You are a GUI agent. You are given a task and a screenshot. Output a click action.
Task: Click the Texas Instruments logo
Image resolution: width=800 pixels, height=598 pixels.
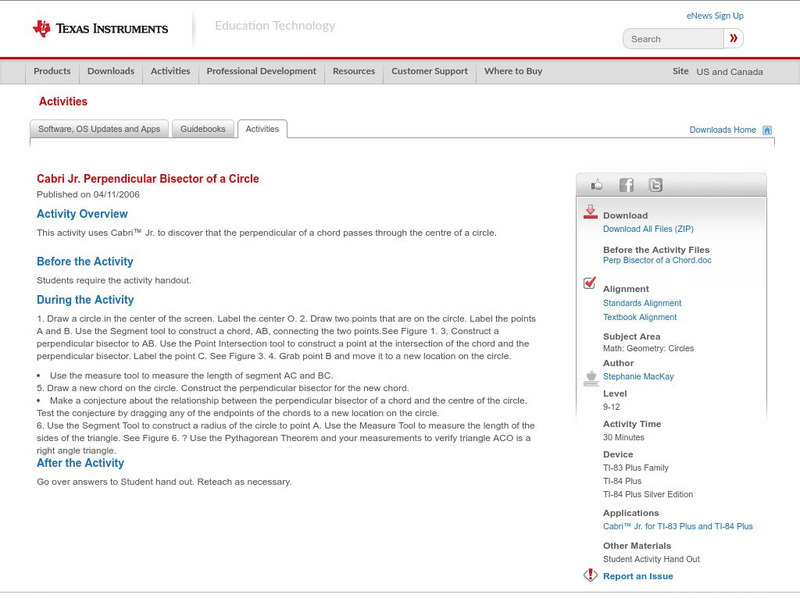point(99,28)
